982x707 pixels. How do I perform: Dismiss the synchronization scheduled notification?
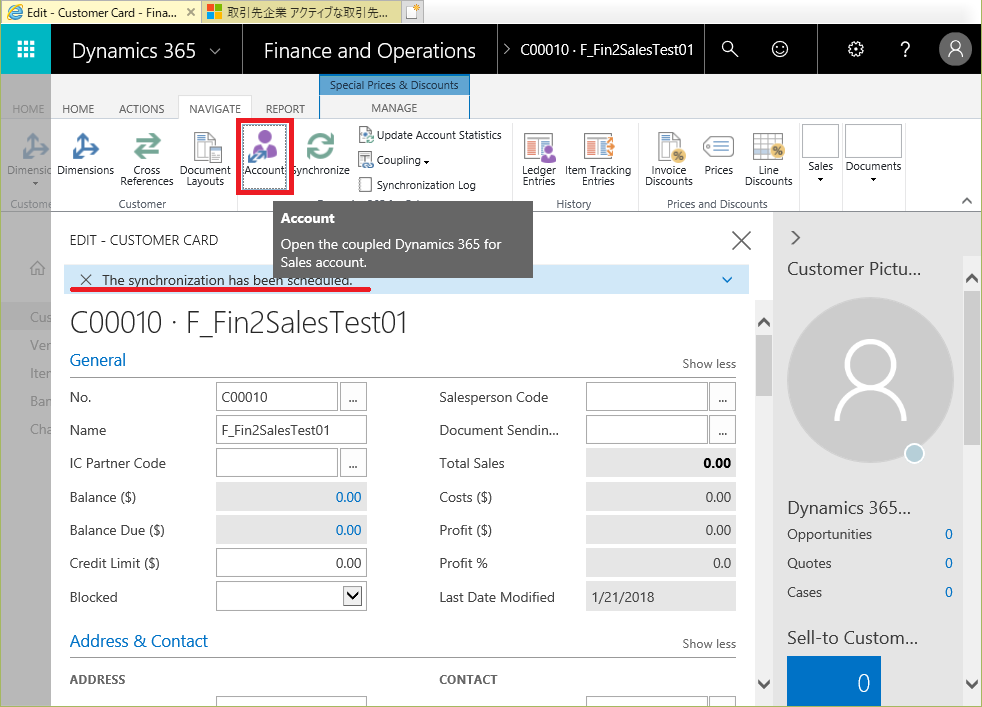pos(86,280)
